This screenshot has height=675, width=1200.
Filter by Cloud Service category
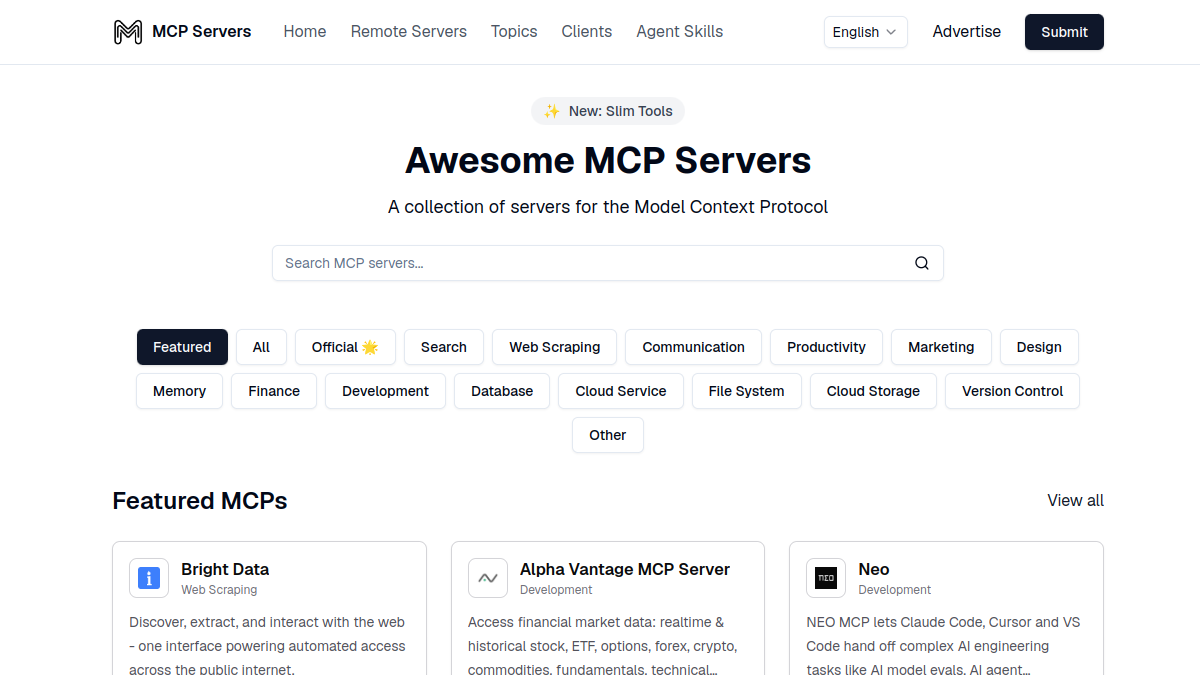pyautogui.click(x=621, y=391)
